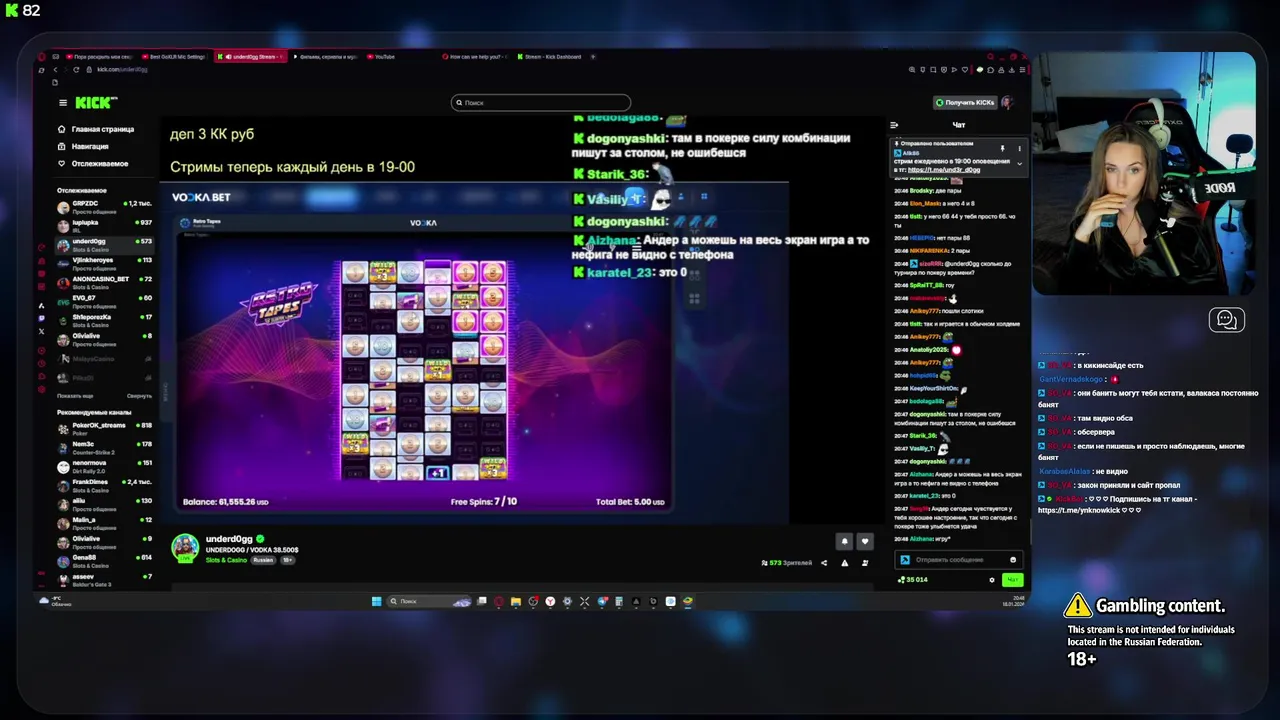Open Главная страница in the sidebar
Viewport: 1280px width, 720px height.
pos(95,129)
